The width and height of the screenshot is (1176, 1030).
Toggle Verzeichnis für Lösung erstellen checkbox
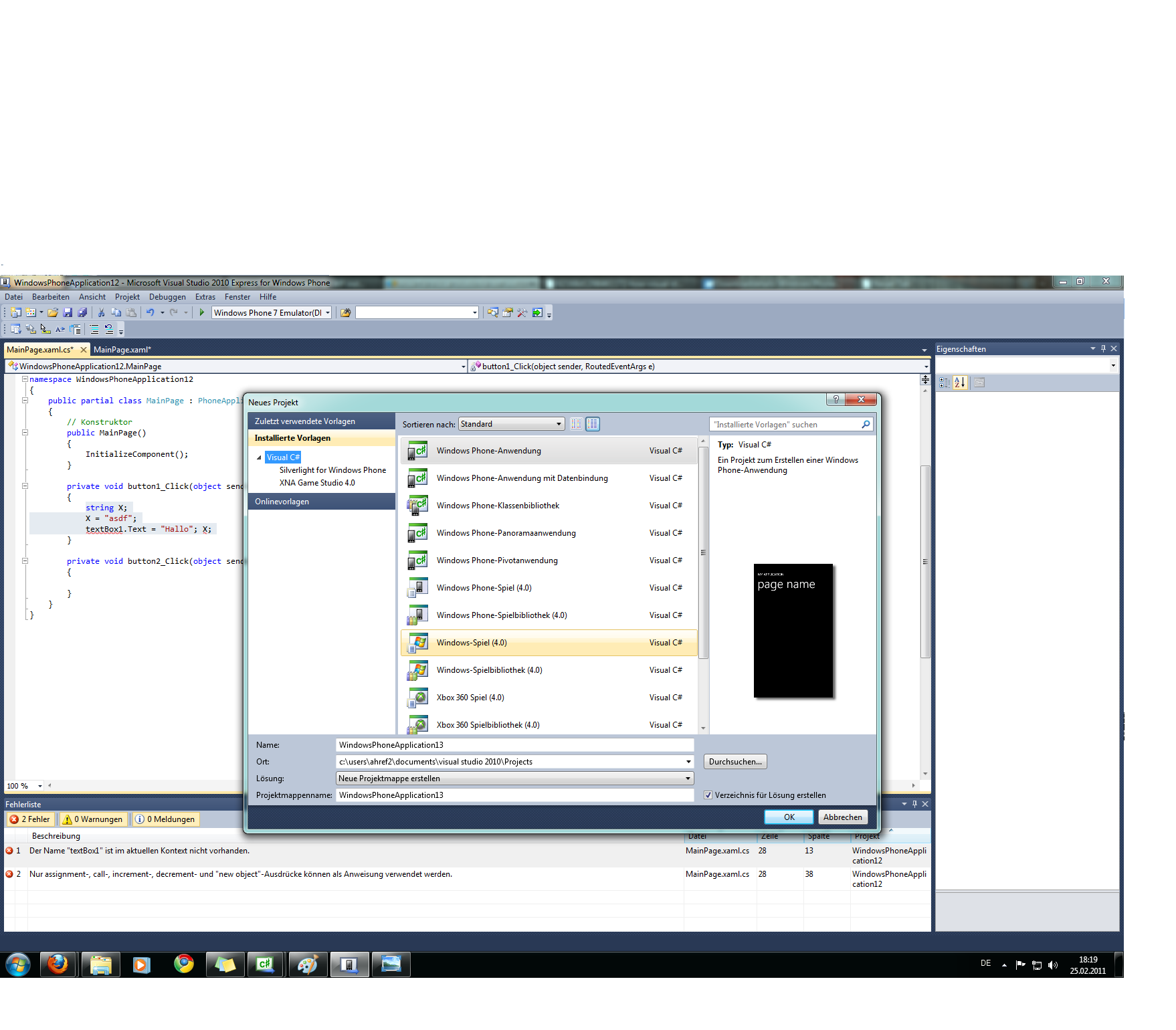pyautogui.click(x=708, y=795)
